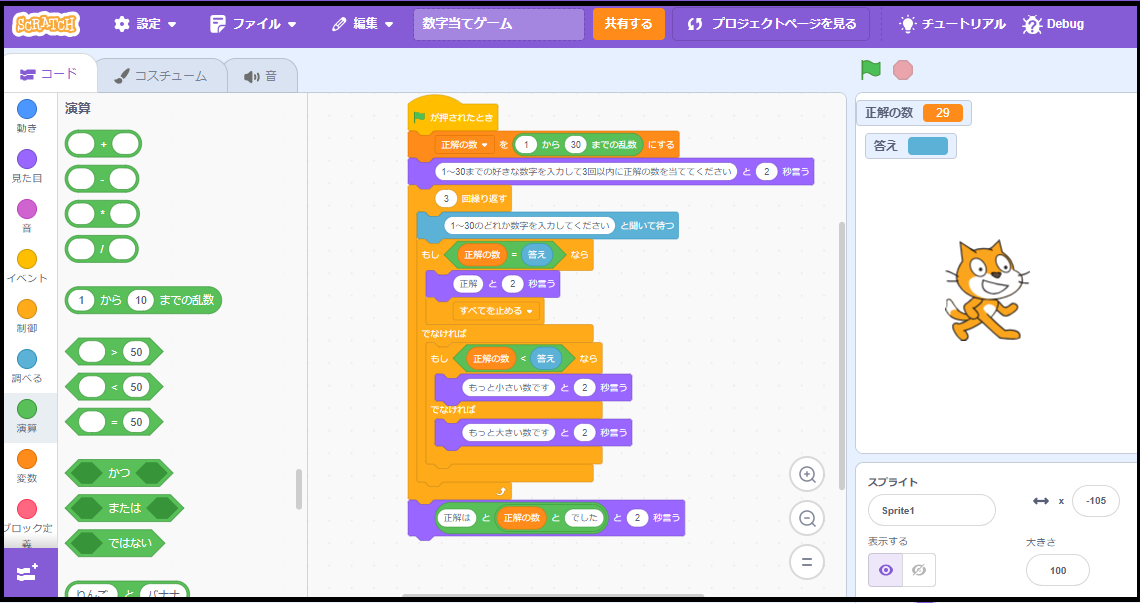Zoom out of the code workspace
The image size is (1140, 603).
tap(806, 518)
